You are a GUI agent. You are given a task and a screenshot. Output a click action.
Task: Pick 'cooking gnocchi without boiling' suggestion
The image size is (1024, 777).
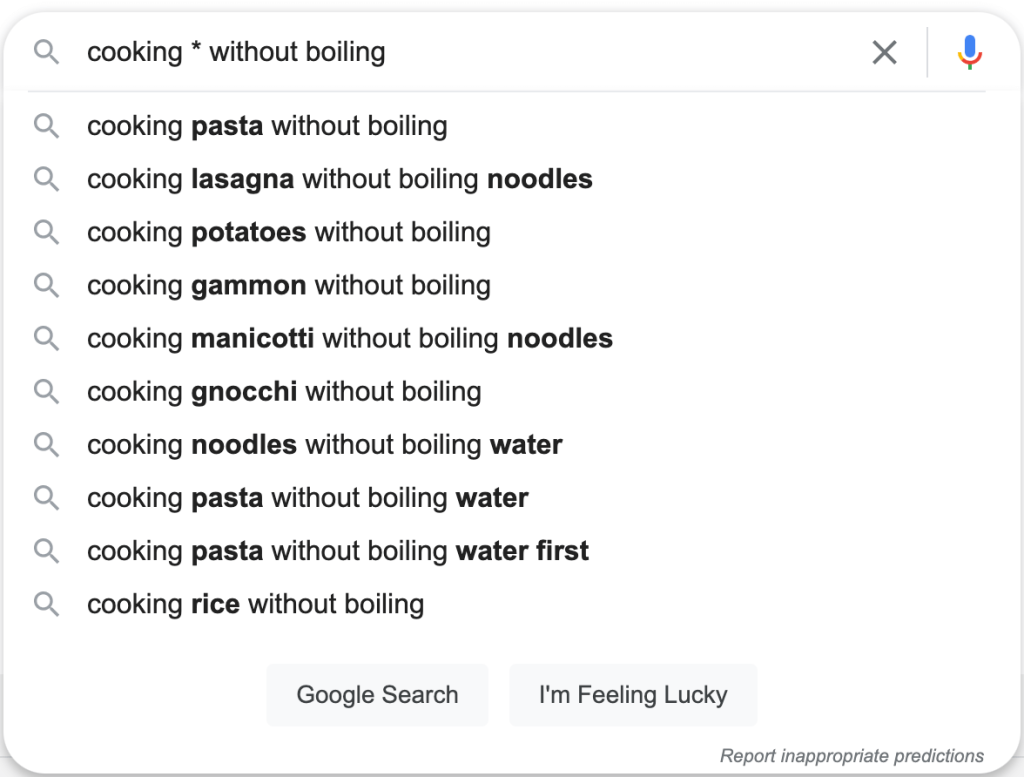click(507, 391)
